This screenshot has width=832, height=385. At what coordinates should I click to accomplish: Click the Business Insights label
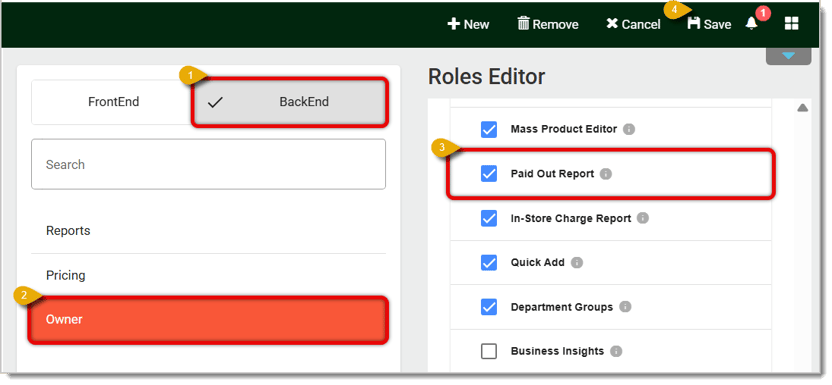557,351
